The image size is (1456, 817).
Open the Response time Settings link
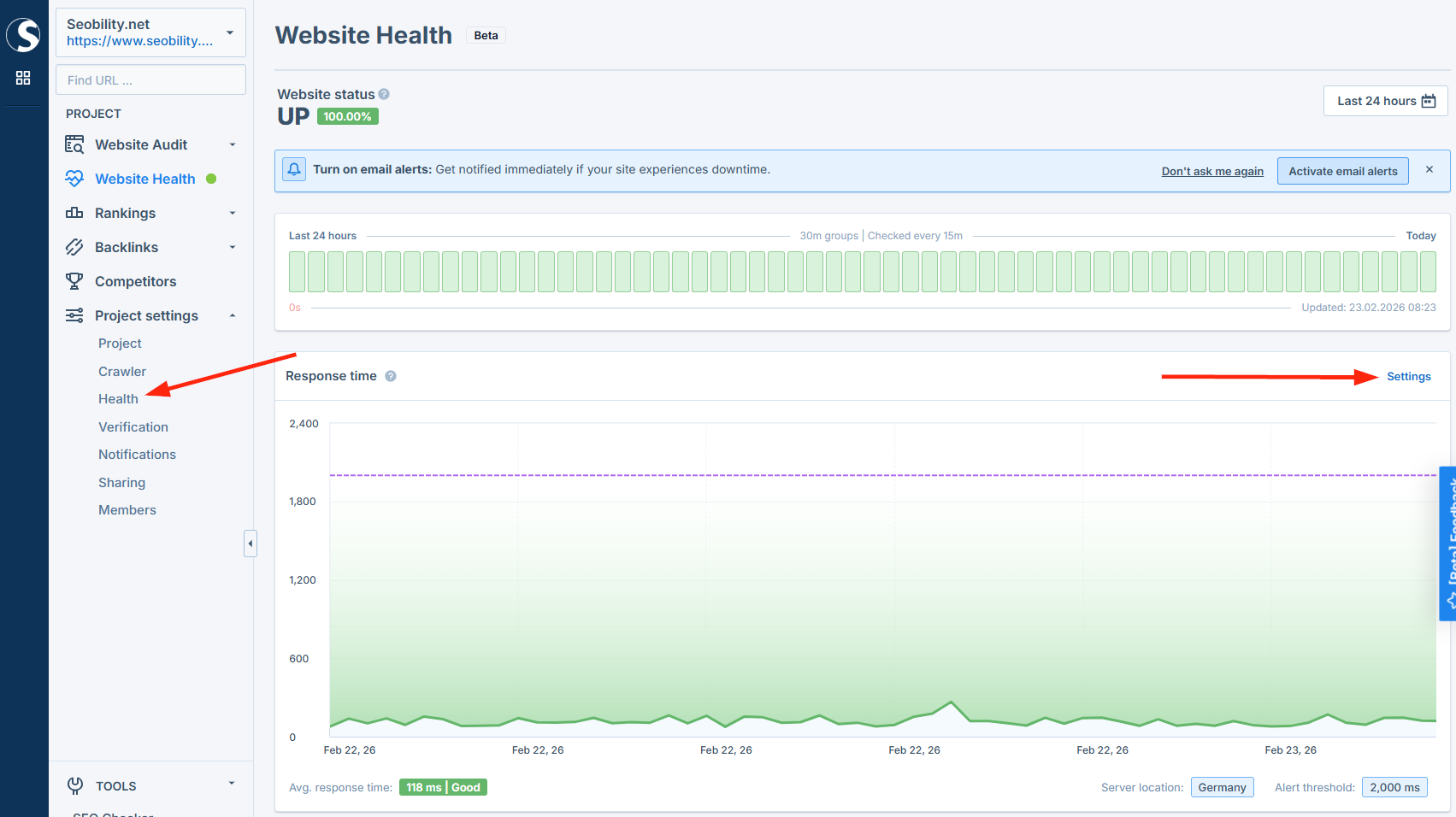click(x=1408, y=376)
